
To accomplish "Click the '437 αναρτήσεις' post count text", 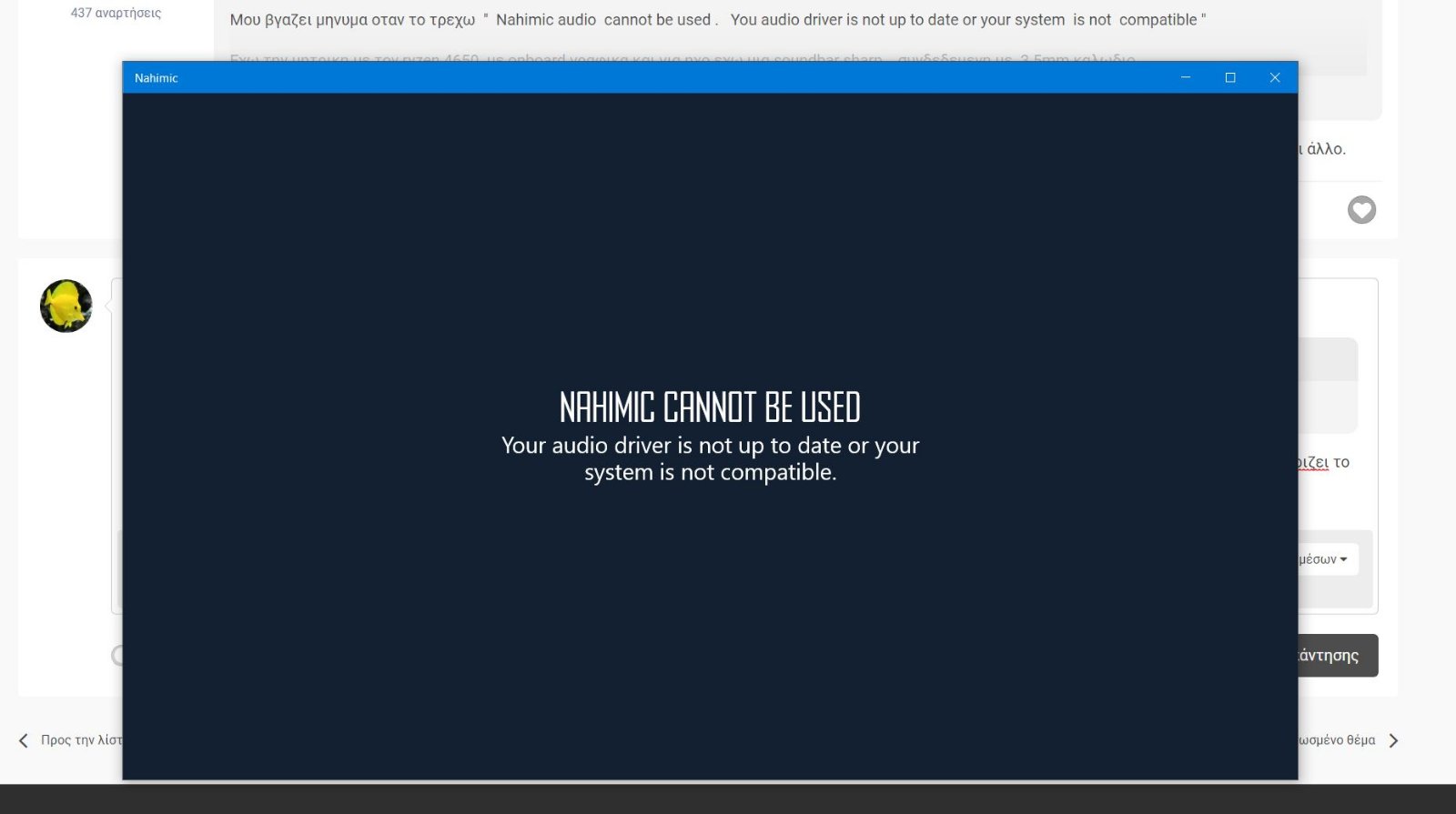I will (116, 13).
